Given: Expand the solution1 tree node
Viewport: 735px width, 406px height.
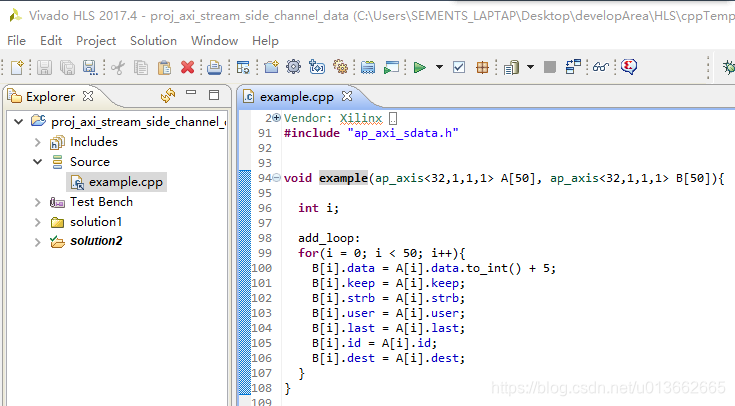Looking at the screenshot, I should point(38,222).
